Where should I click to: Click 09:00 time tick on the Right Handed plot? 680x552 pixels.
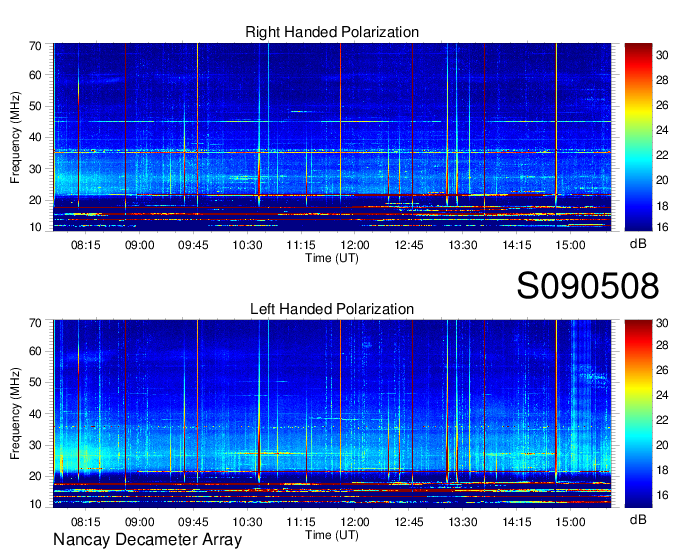[140, 245]
